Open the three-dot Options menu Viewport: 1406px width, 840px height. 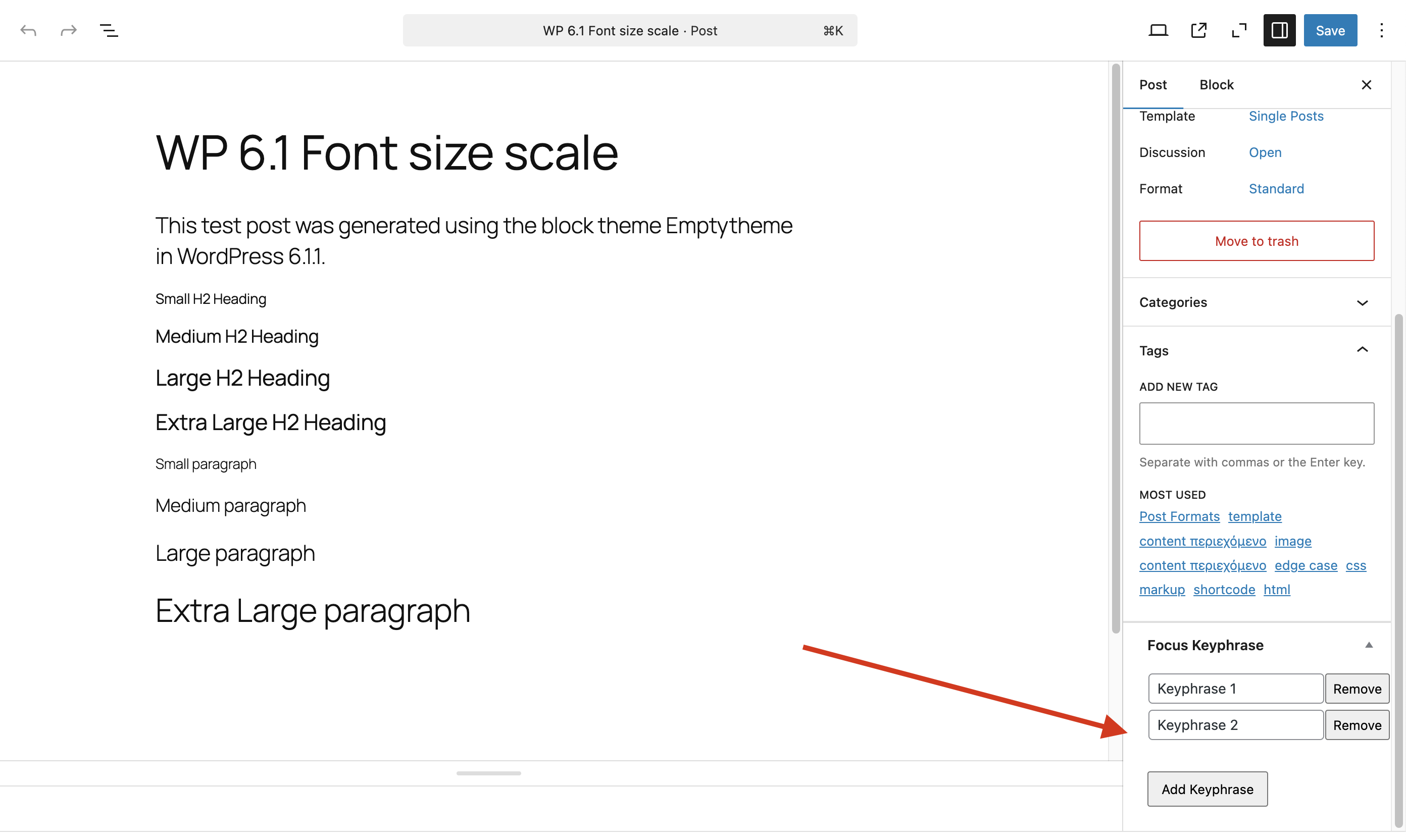pyautogui.click(x=1381, y=30)
